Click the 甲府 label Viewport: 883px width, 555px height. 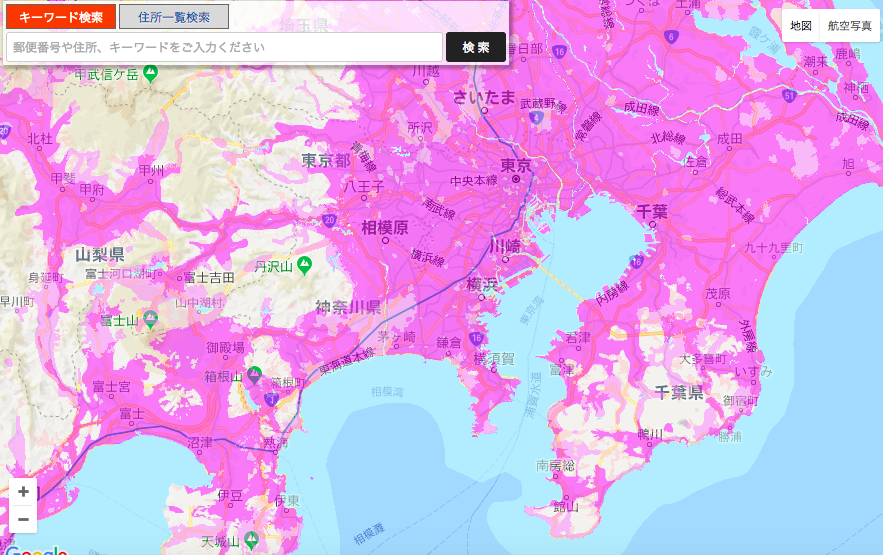click(92, 189)
